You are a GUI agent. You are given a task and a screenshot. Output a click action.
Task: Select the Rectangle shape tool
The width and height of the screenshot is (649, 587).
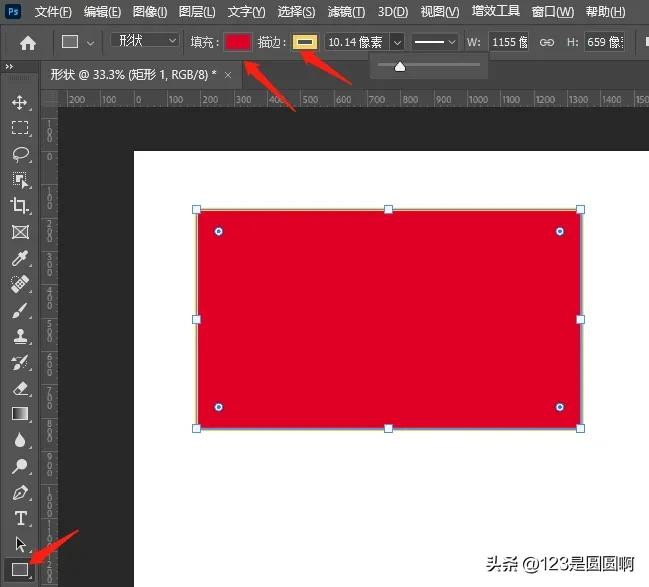click(x=19, y=570)
